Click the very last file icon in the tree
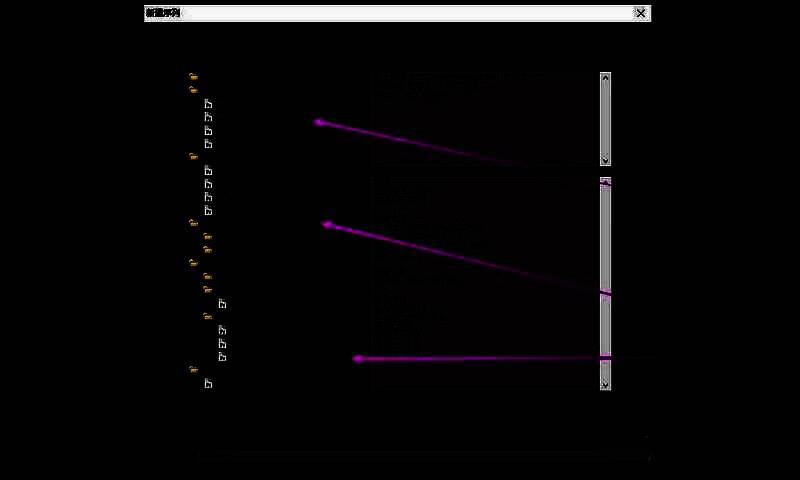Viewport: 800px width, 480px height. point(208,384)
